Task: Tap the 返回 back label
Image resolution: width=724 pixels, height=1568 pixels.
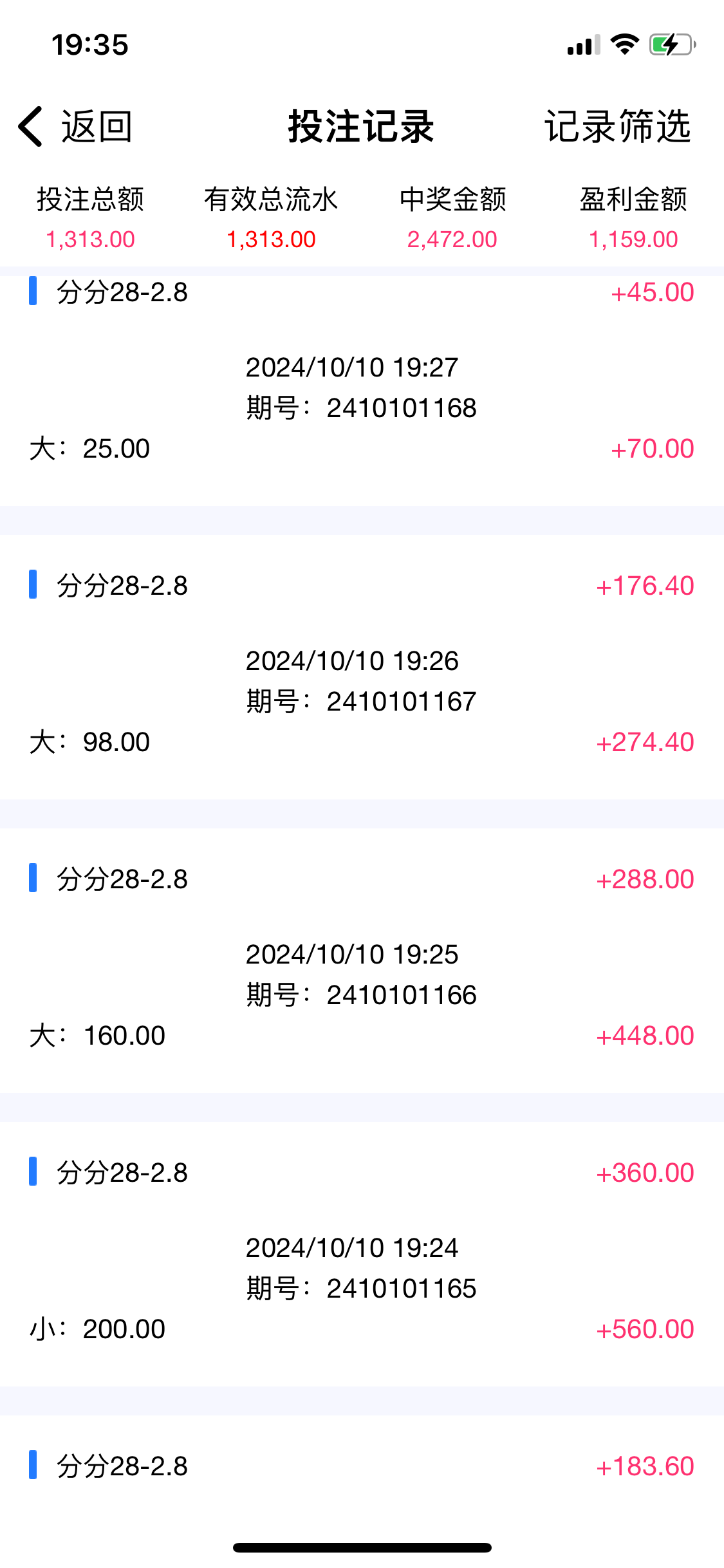Action: tap(97, 126)
